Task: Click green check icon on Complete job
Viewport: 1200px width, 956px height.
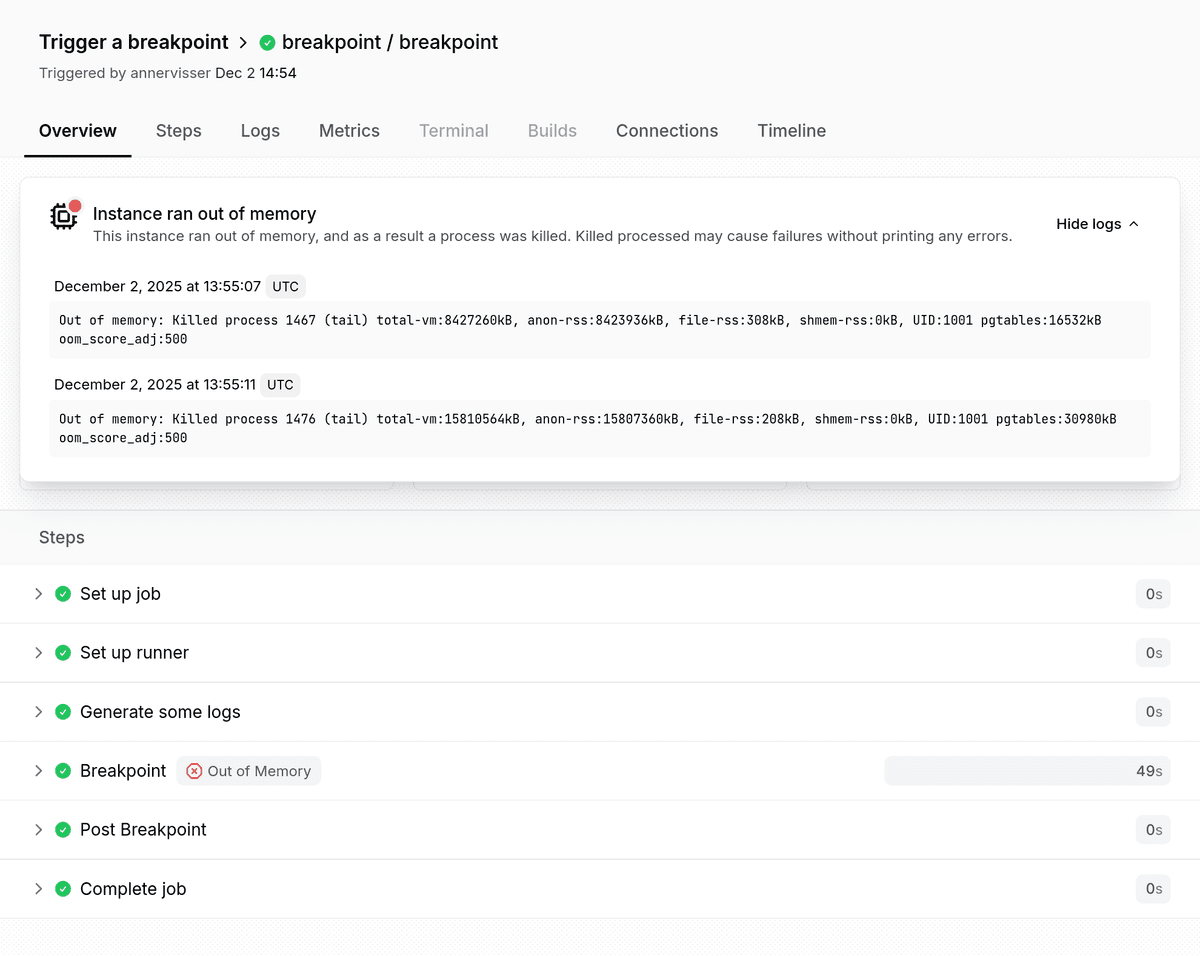Action: [63, 889]
